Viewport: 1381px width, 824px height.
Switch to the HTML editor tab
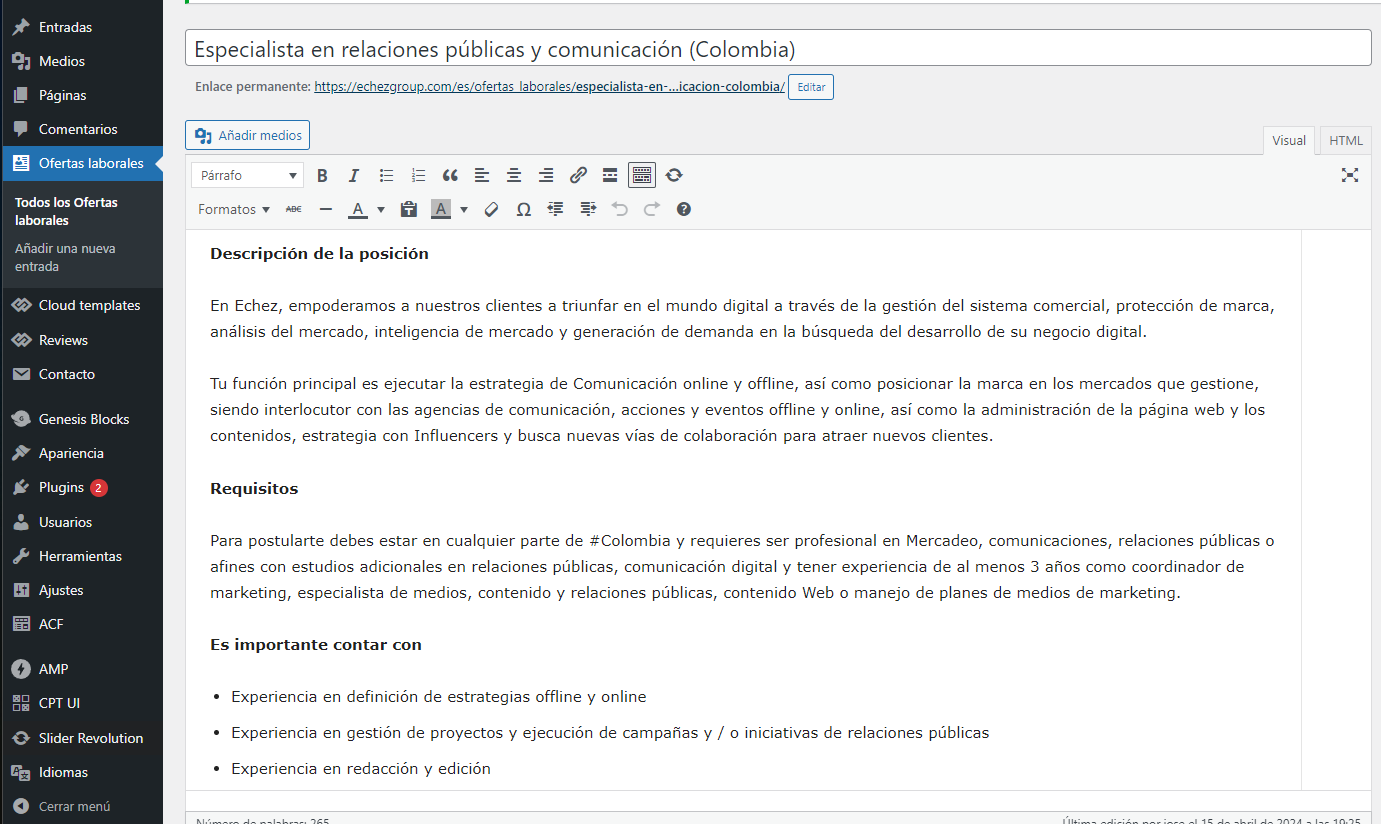1346,141
